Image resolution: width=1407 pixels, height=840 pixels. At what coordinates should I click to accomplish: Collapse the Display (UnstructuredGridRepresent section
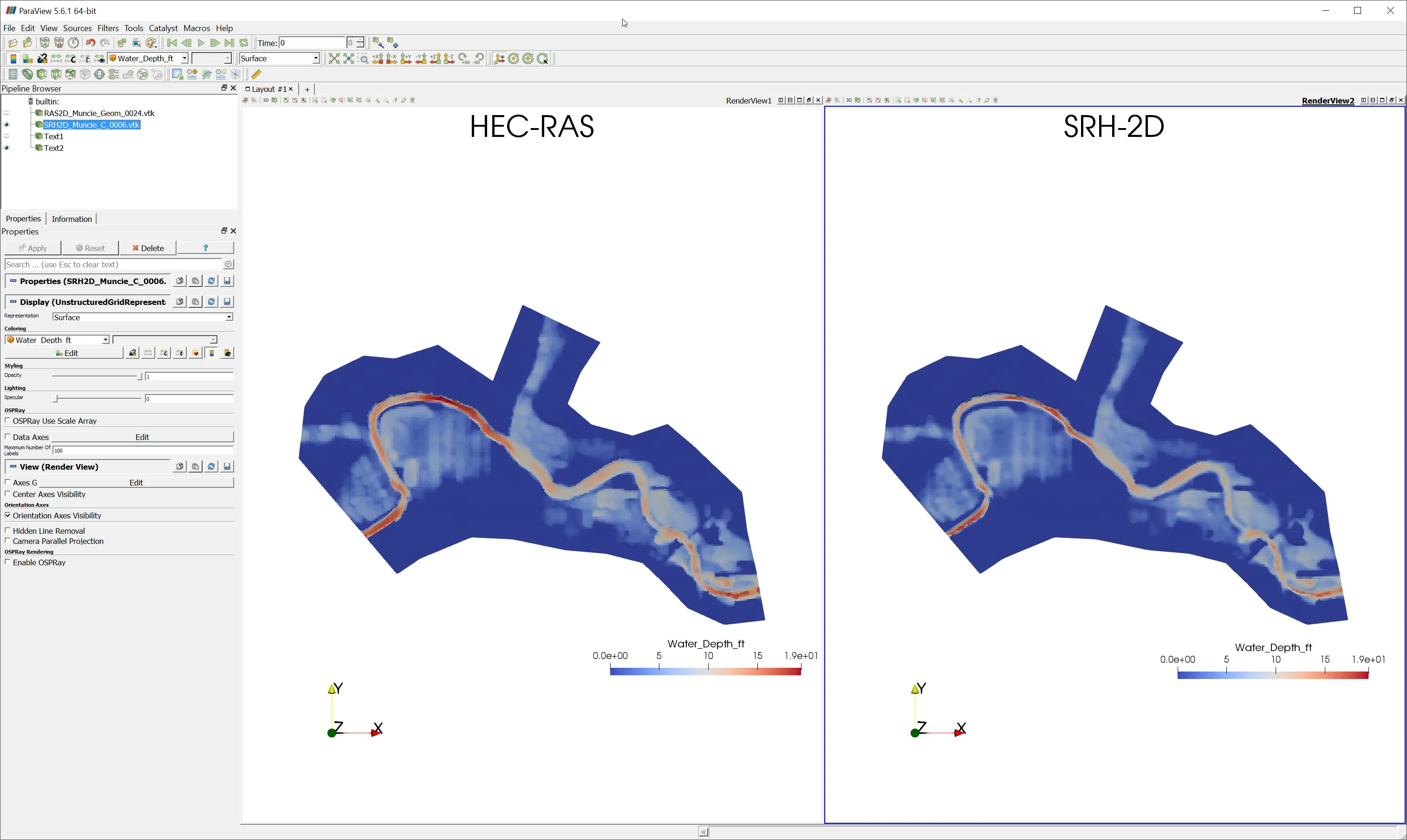coord(13,302)
